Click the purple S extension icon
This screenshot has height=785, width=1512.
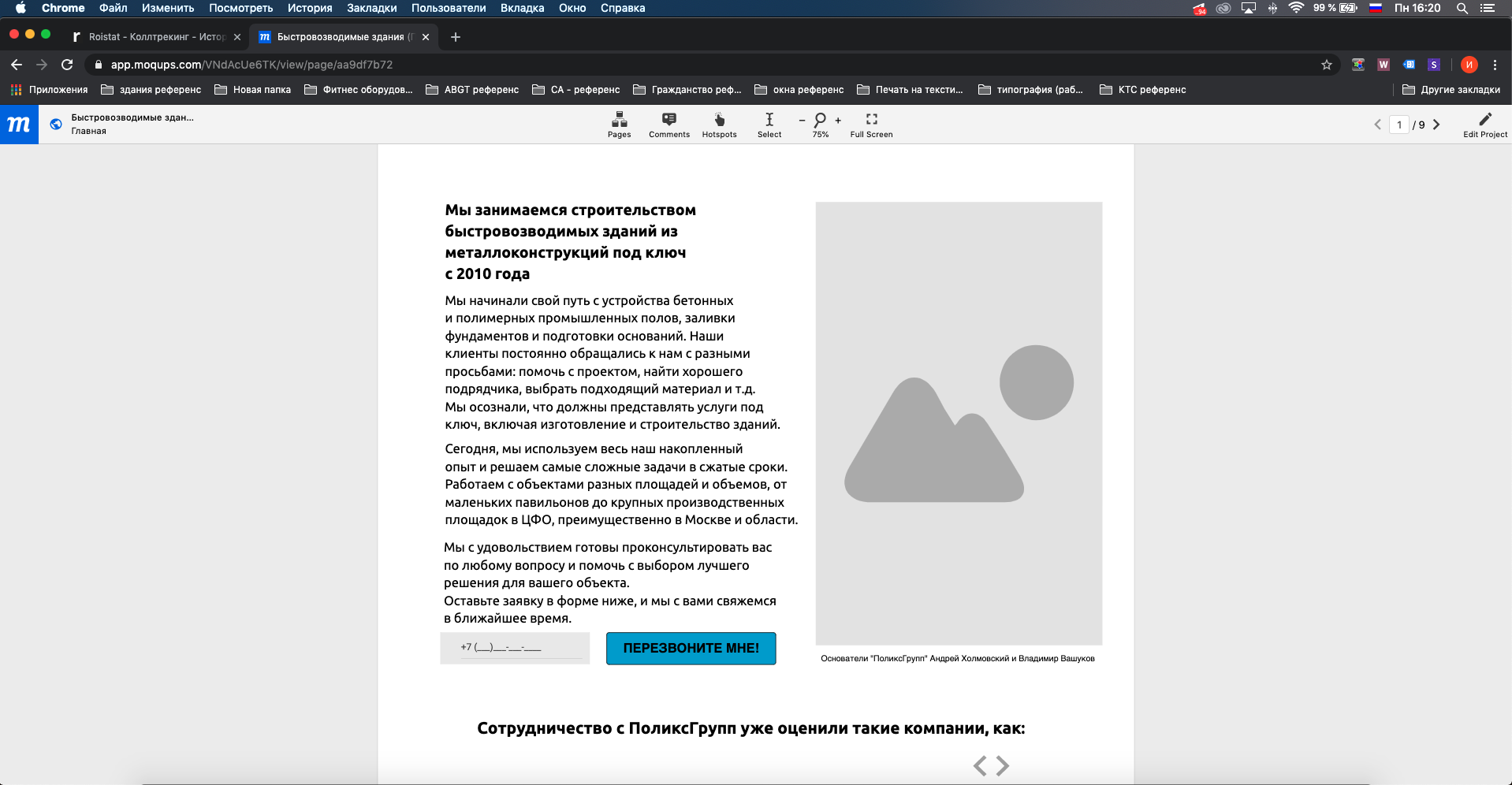pyautogui.click(x=1434, y=65)
